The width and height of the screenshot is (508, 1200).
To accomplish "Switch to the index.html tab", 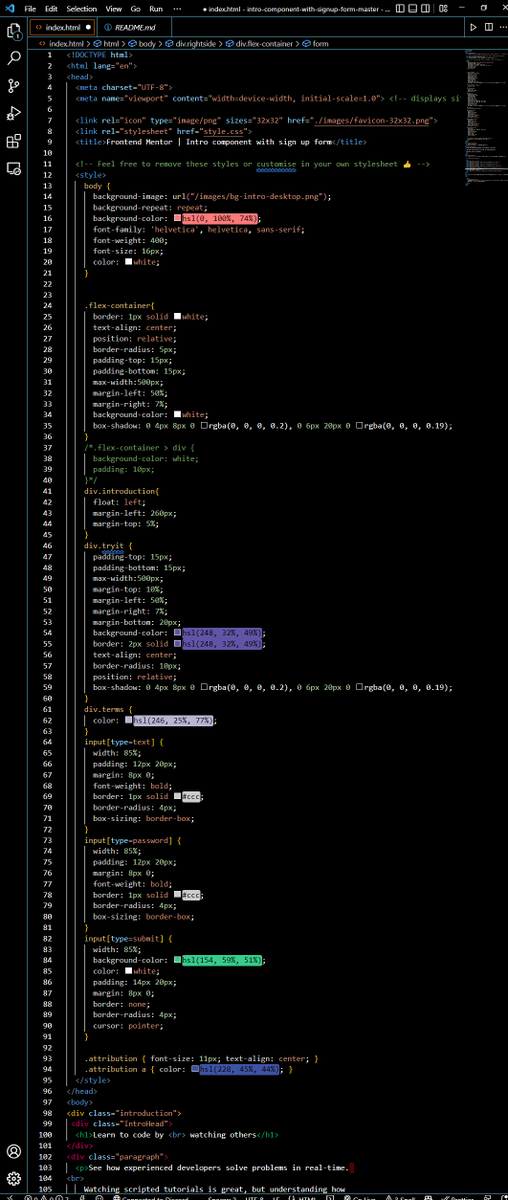I will [63, 27].
